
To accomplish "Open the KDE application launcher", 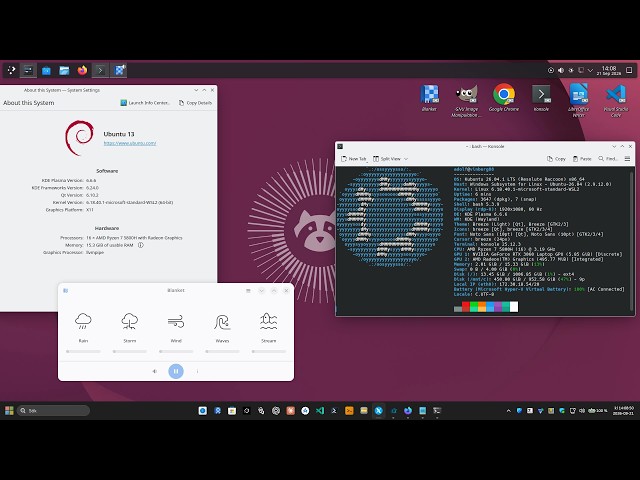I will pyautogui.click(x=11, y=70).
